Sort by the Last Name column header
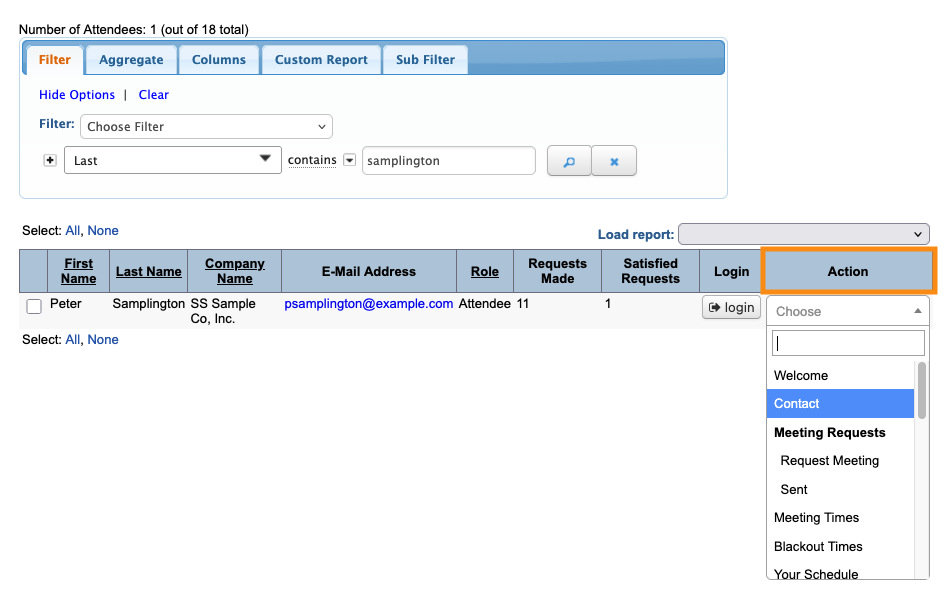 point(149,271)
